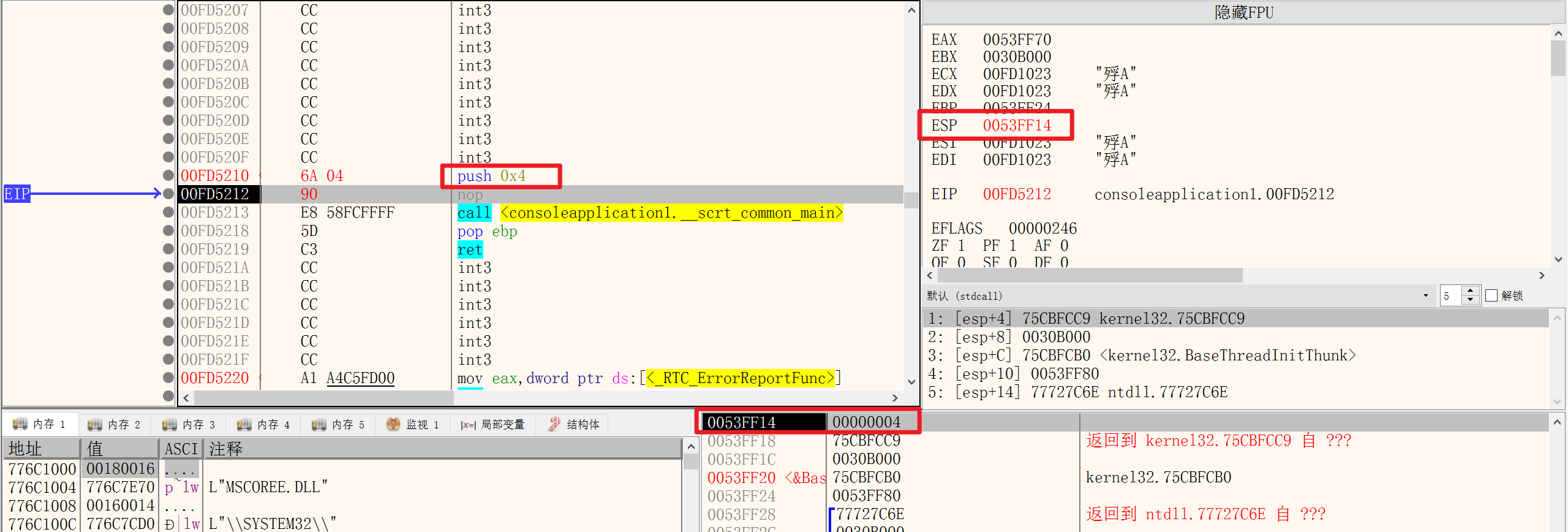
Task: Toggle breakpoint dot at the ret line 00FD5219
Action: 168,249
